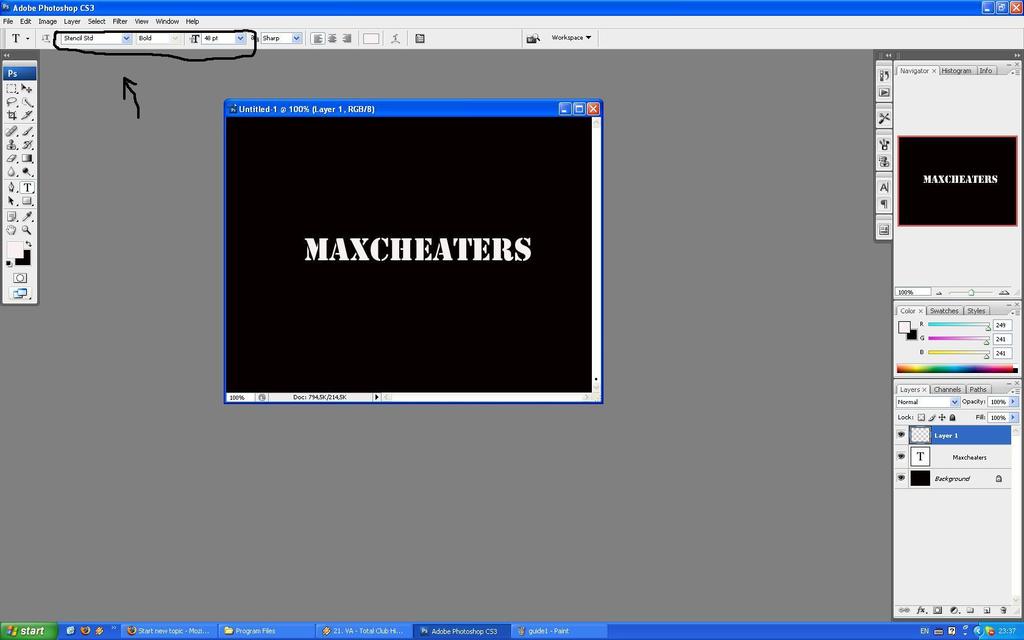The height and width of the screenshot is (640, 1024).
Task: Open the Sharp anti-aliasing dropdown
Action: pyautogui.click(x=295, y=38)
